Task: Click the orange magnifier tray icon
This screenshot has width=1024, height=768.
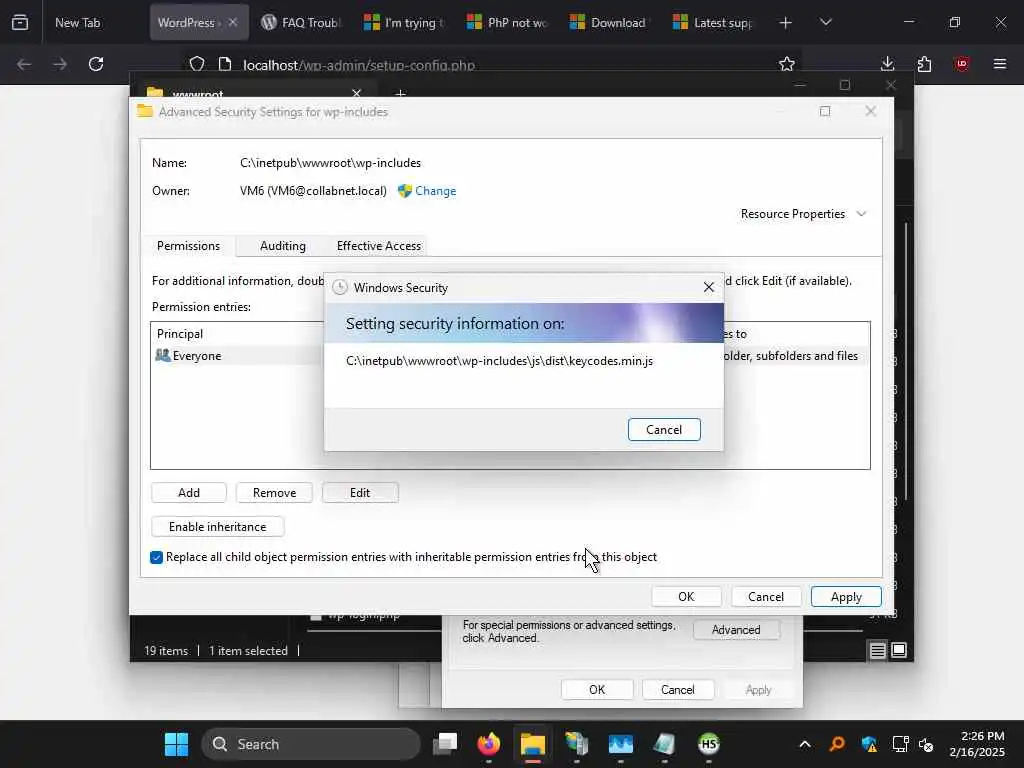Action: click(x=837, y=744)
